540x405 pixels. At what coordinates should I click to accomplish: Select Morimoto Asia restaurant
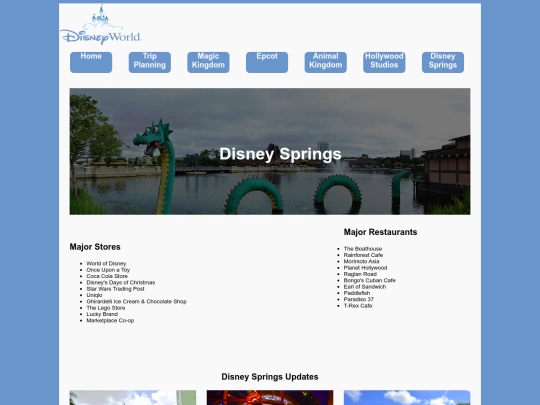point(361,261)
